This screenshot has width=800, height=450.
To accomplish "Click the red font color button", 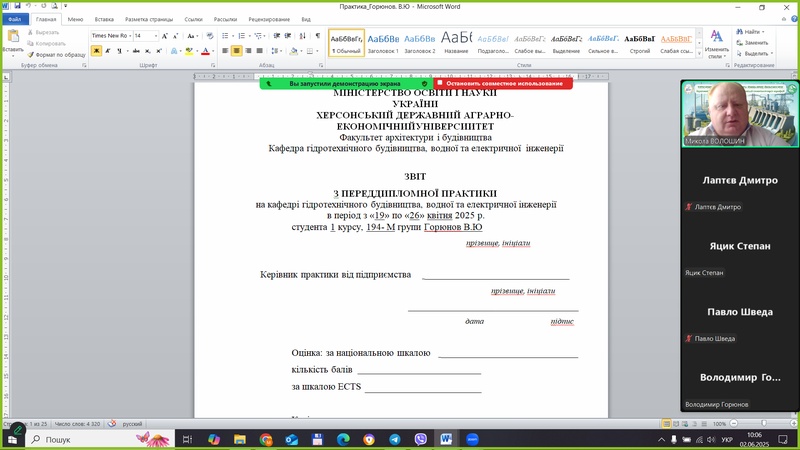I will coord(205,51).
